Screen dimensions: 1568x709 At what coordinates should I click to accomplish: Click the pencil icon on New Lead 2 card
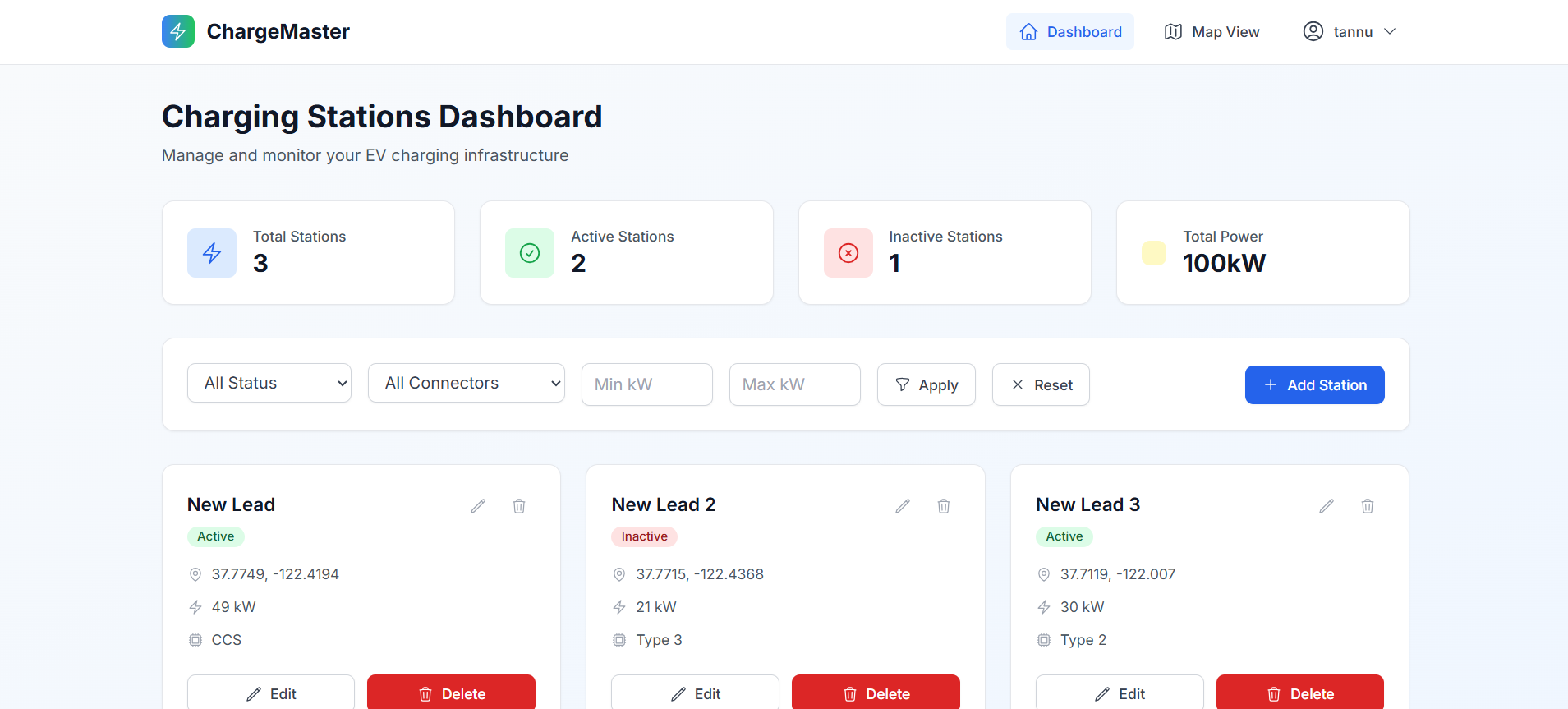pos(903,506)
